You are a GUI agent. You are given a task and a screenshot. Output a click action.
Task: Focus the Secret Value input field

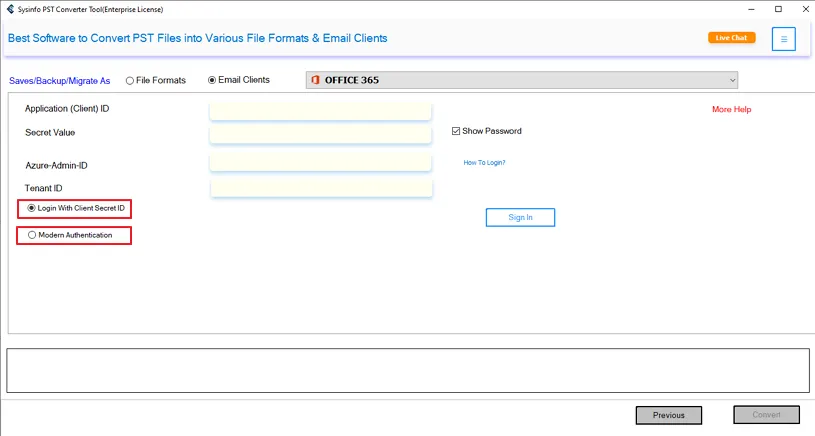[x=320, y=134]
